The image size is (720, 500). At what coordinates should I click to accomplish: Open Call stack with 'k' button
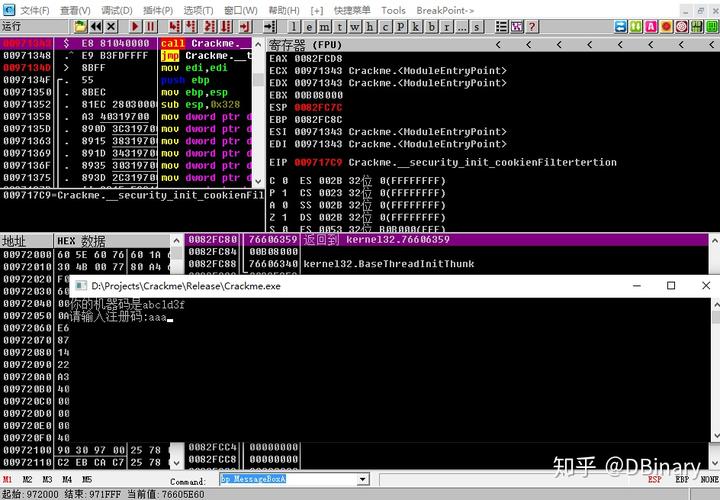click(x=416, y=27)
